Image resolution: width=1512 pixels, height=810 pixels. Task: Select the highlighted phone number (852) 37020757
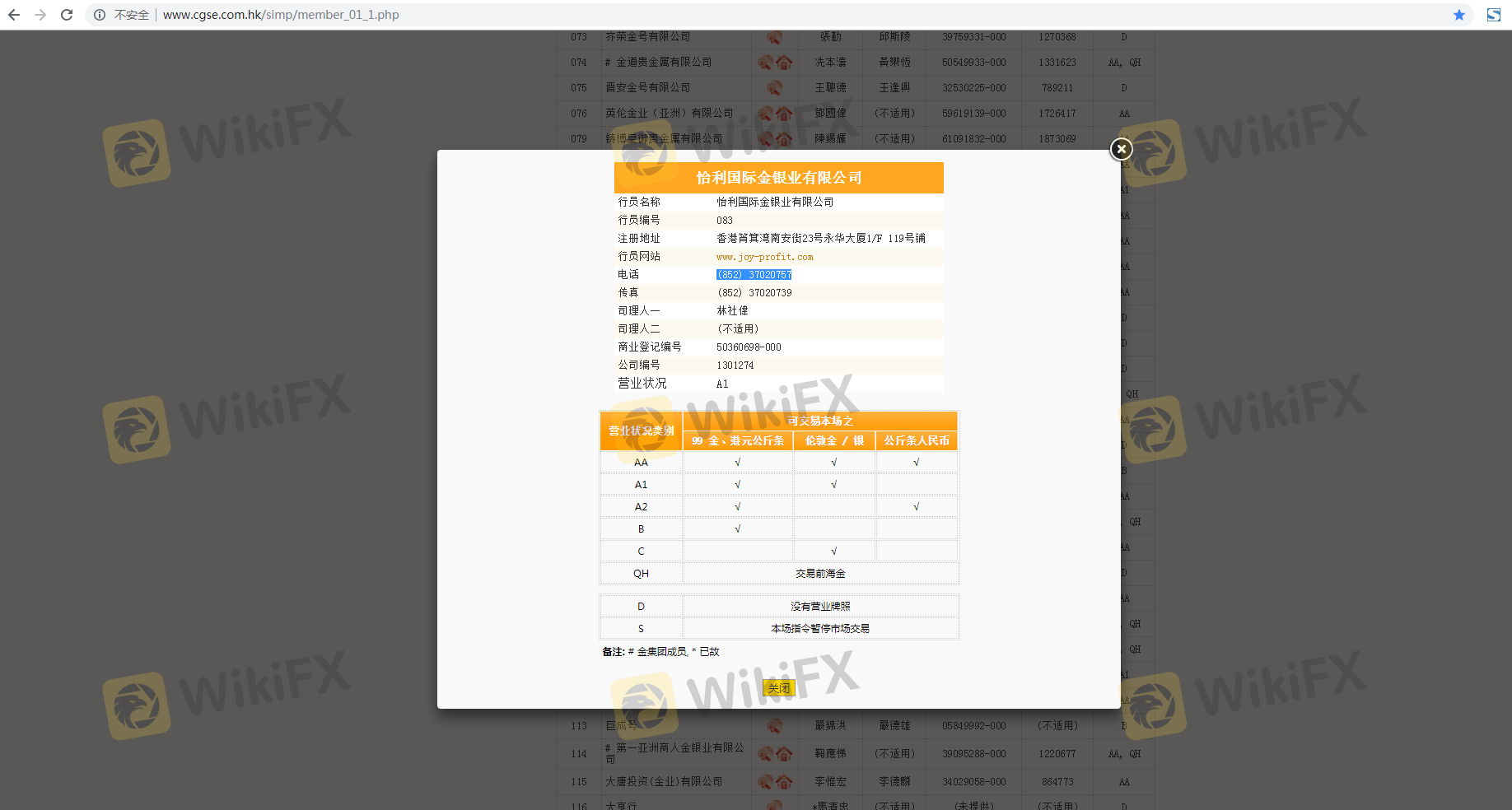754,275
